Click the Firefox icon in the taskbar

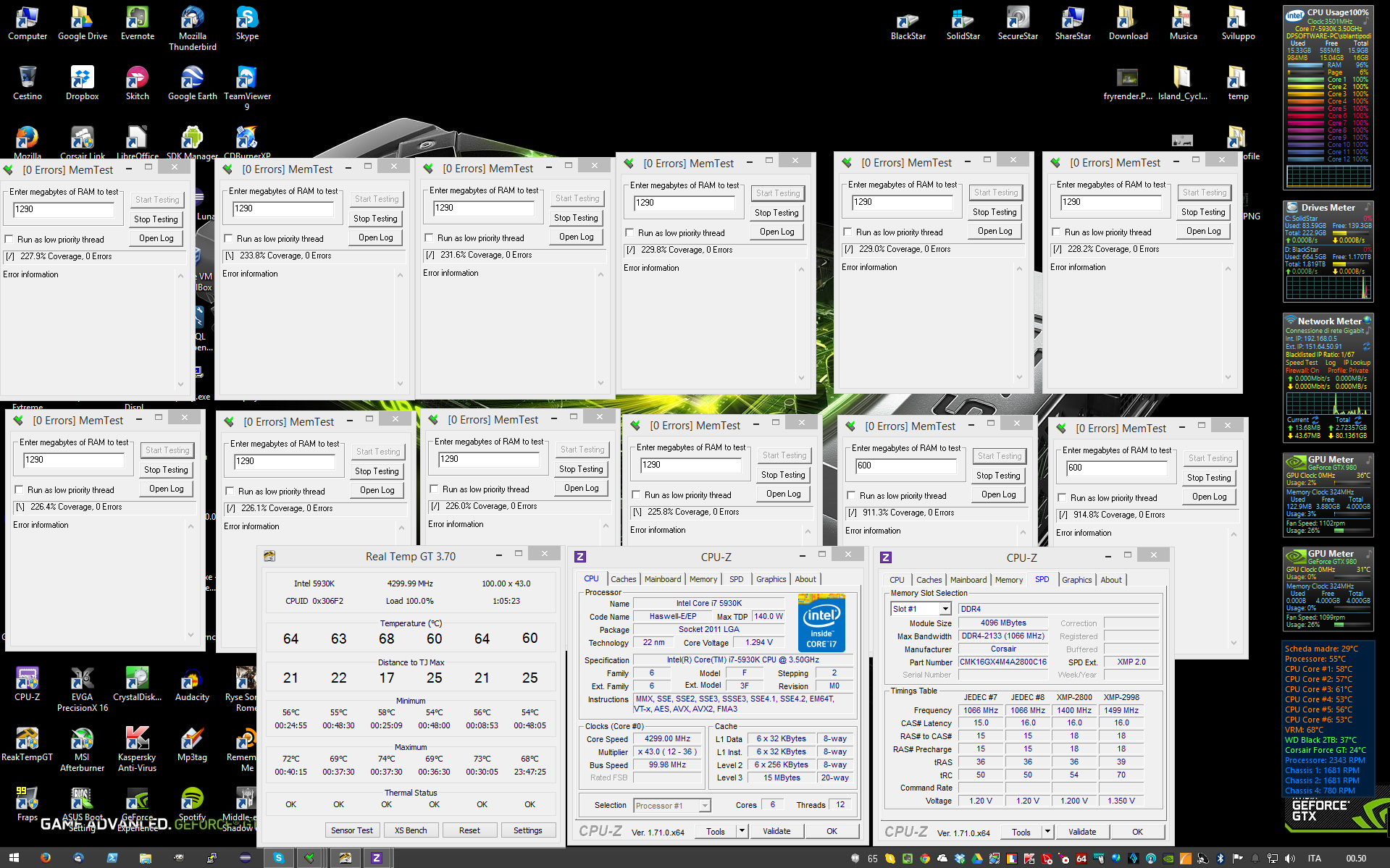click(x=46, y=858)
